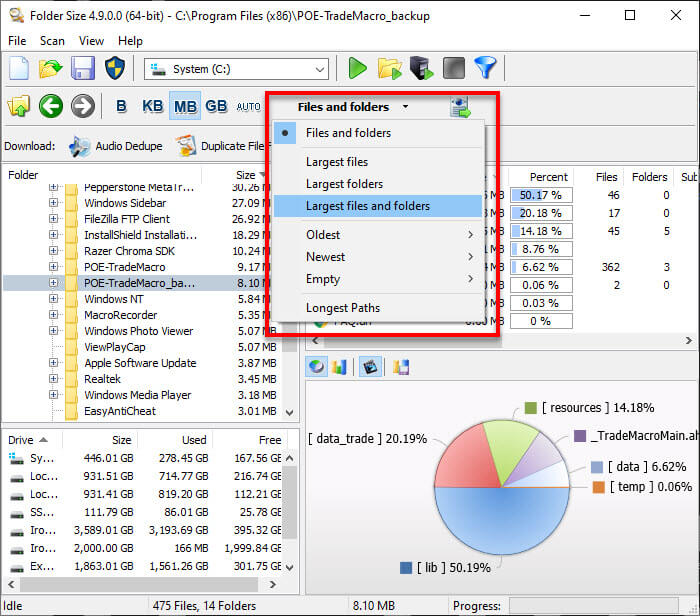
Task: Click the blue lib legend swatch
Action: tap(406, 568)
